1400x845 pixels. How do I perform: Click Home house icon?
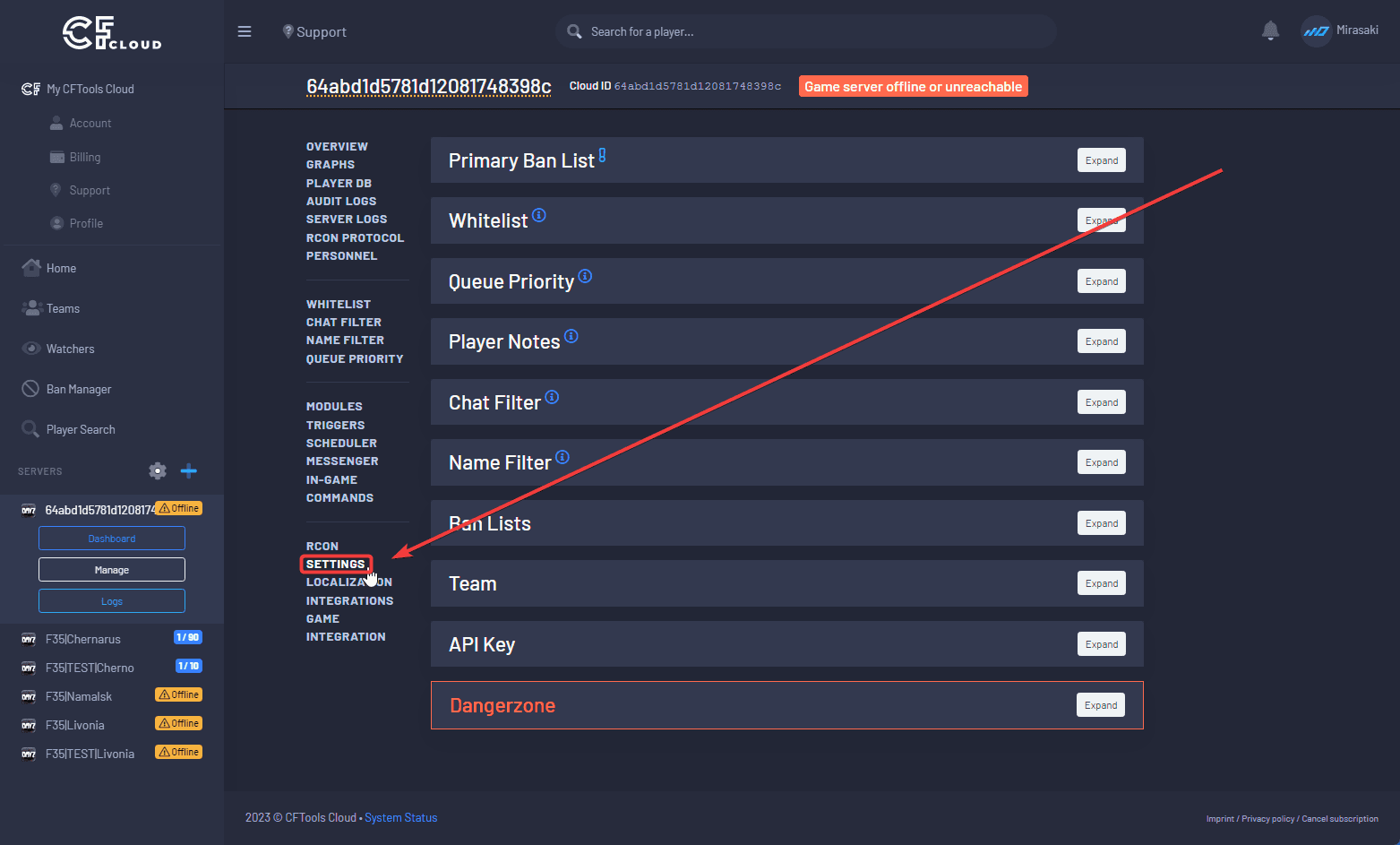click(31, 267)
